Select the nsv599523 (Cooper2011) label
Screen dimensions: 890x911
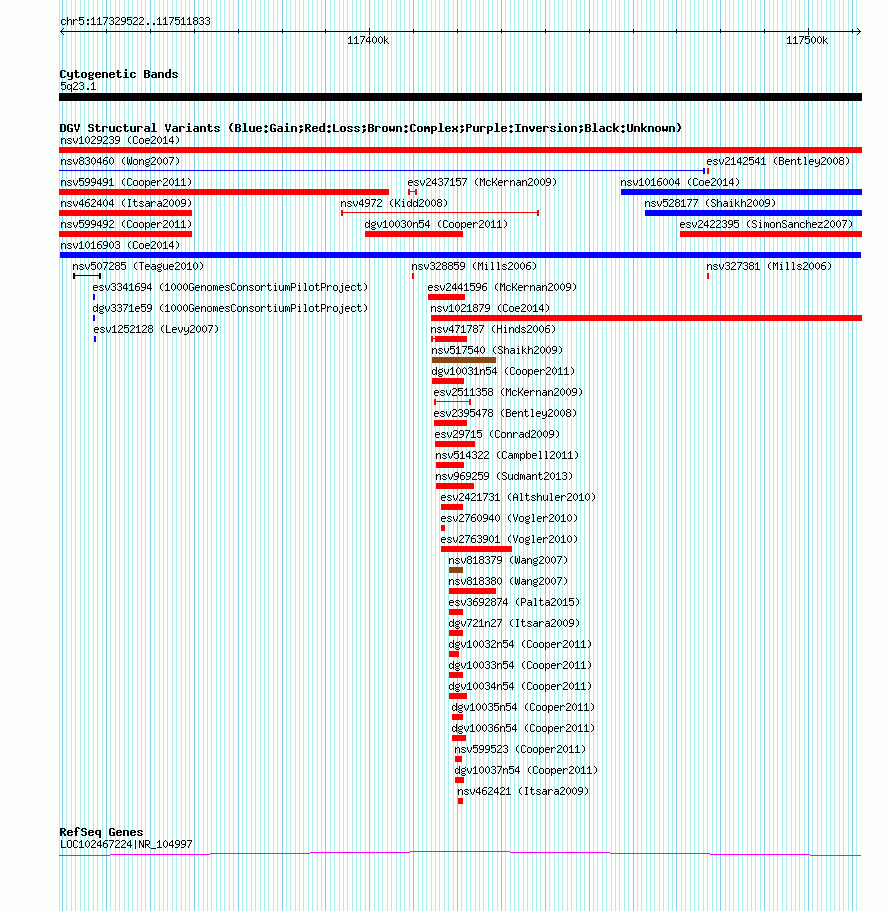tap(521, 749)
